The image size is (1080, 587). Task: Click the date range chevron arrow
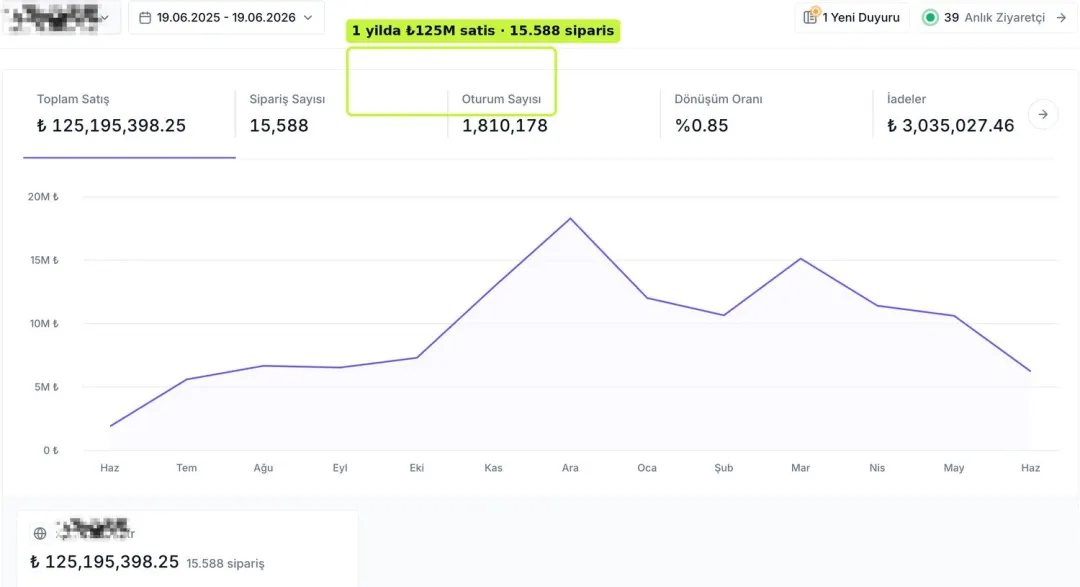(308, 18)
